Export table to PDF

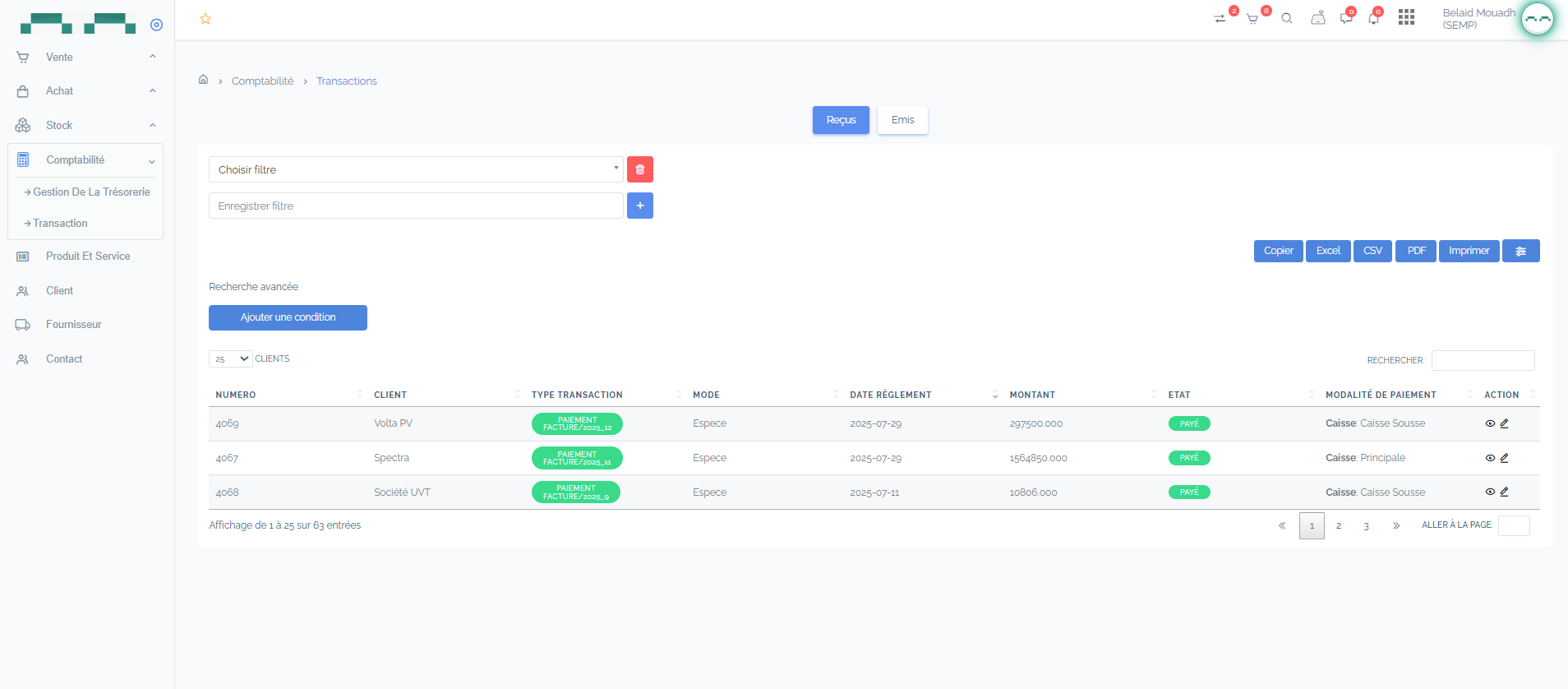1416,251
